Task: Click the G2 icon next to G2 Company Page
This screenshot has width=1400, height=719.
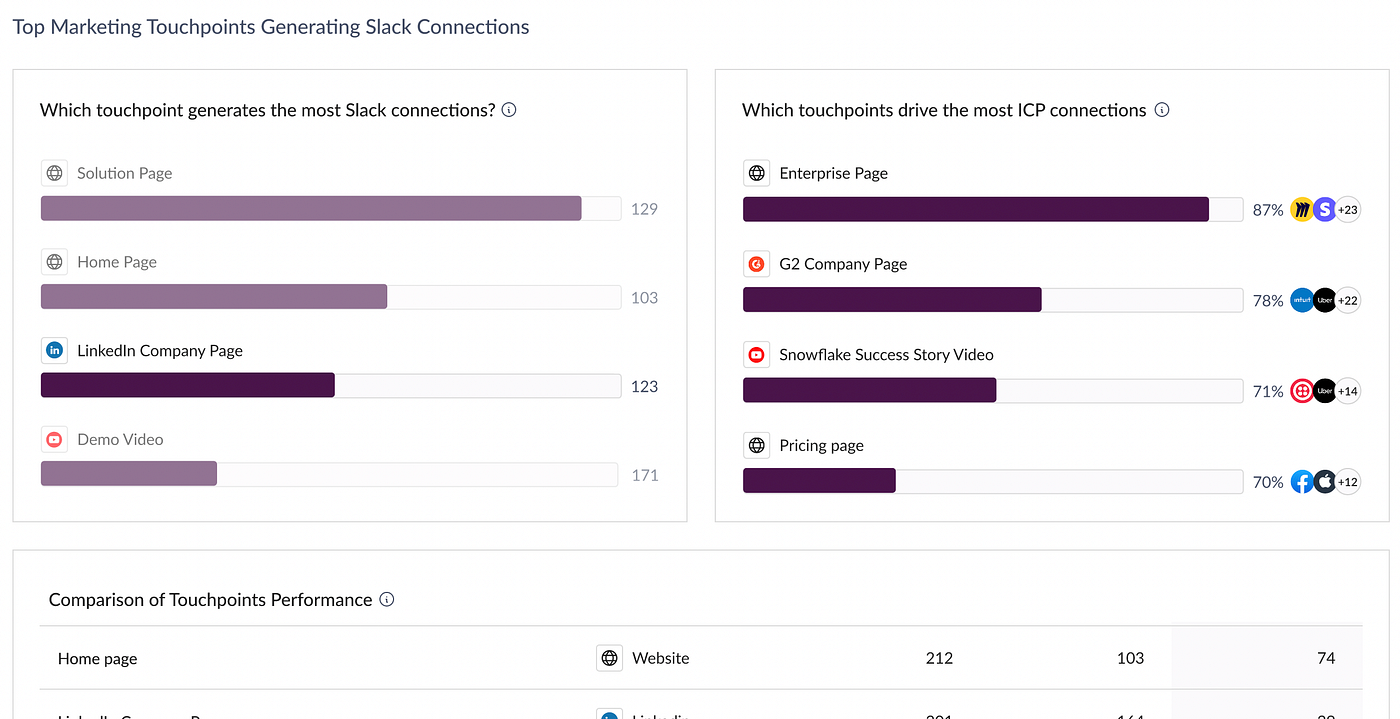Action: [x=756, y=263]
